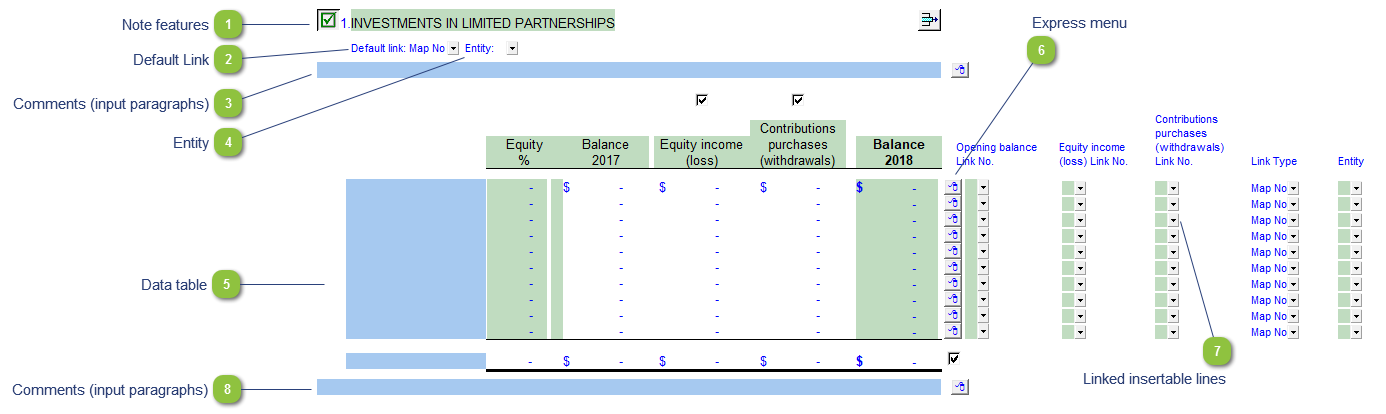The image size is (1386, 414).
Task: Expand the Entity dropdown under the title
Action: (x=513, y=48)
